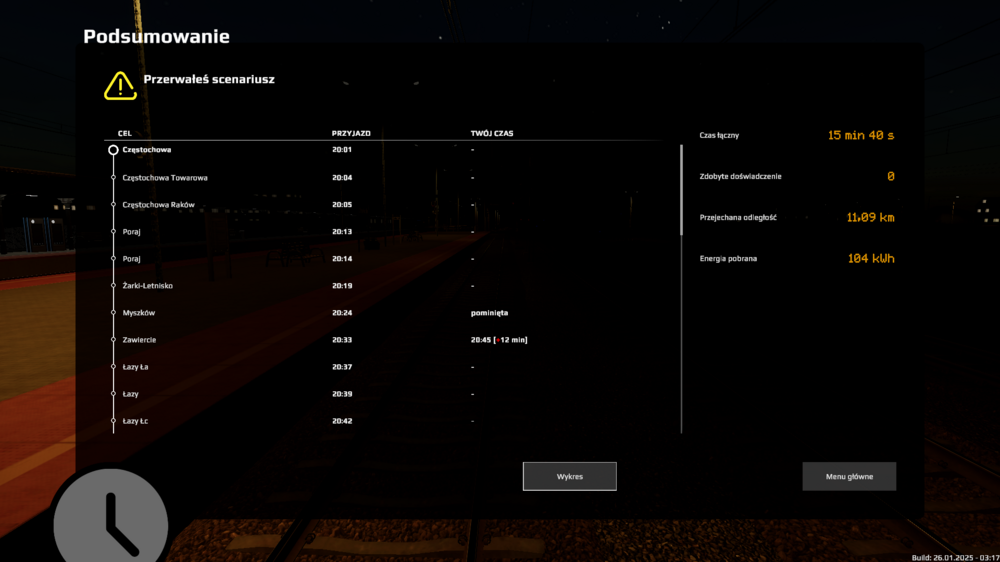Click the 'Przerwałeś scenariusz' message
Viewport: 1000px width, 562px height.
pyautogui.click(x=209, y=79)
